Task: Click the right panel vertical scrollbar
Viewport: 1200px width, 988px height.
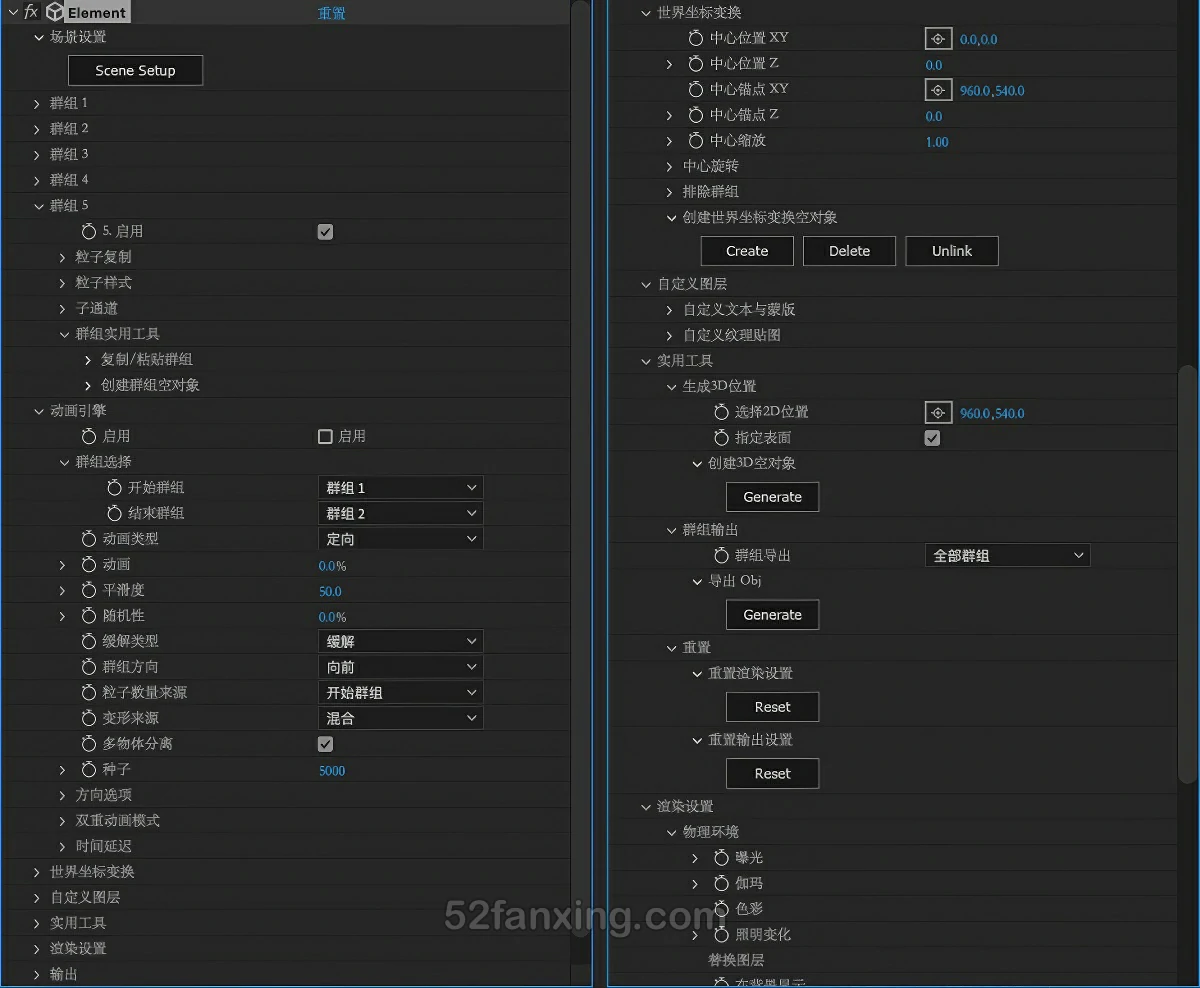Action: 1187,573
